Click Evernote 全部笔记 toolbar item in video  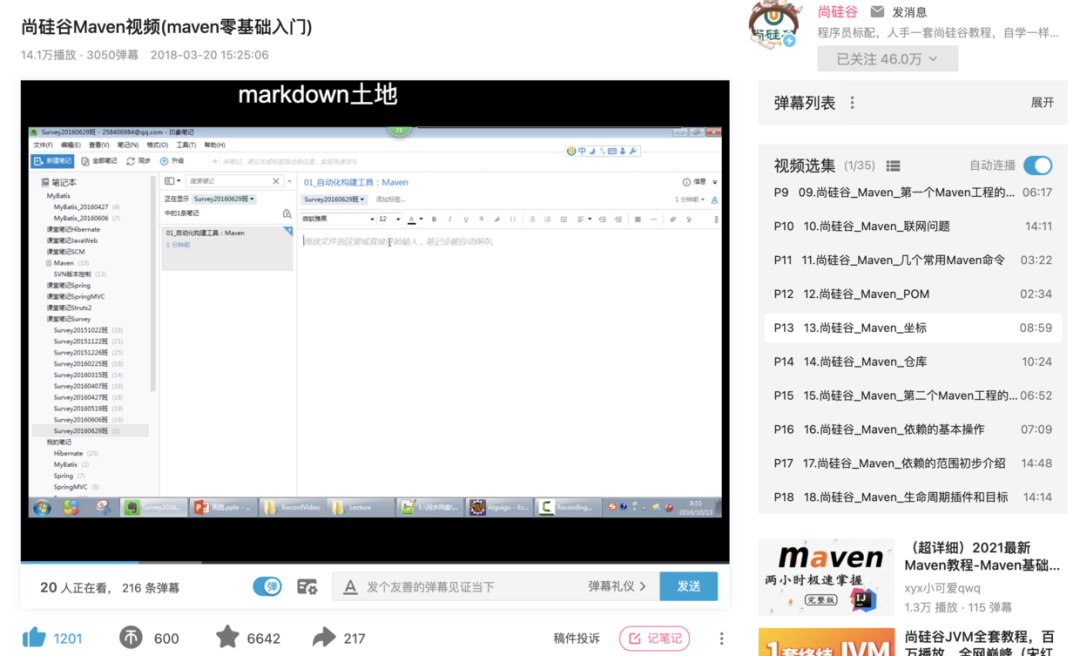(99, 161)
